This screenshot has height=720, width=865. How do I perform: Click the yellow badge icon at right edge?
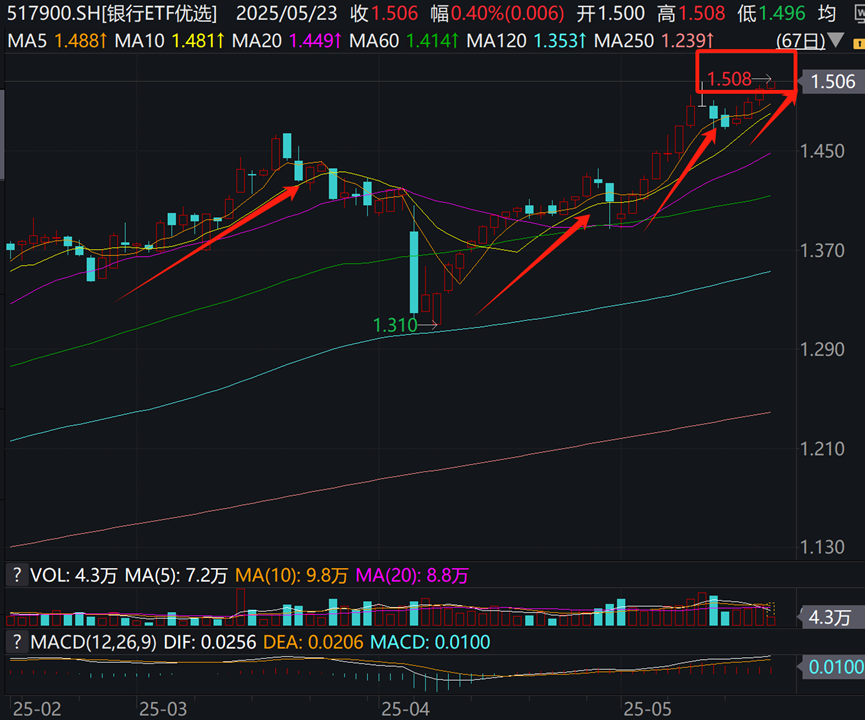(859, 43)
